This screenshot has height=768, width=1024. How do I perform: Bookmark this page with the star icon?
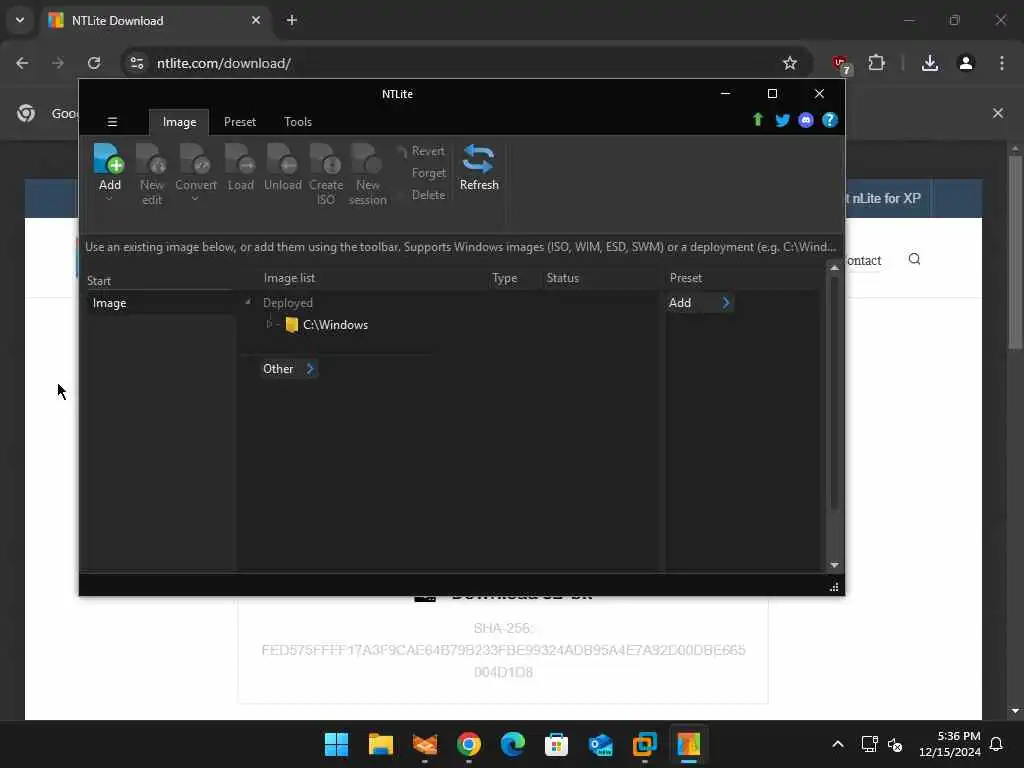790,63
